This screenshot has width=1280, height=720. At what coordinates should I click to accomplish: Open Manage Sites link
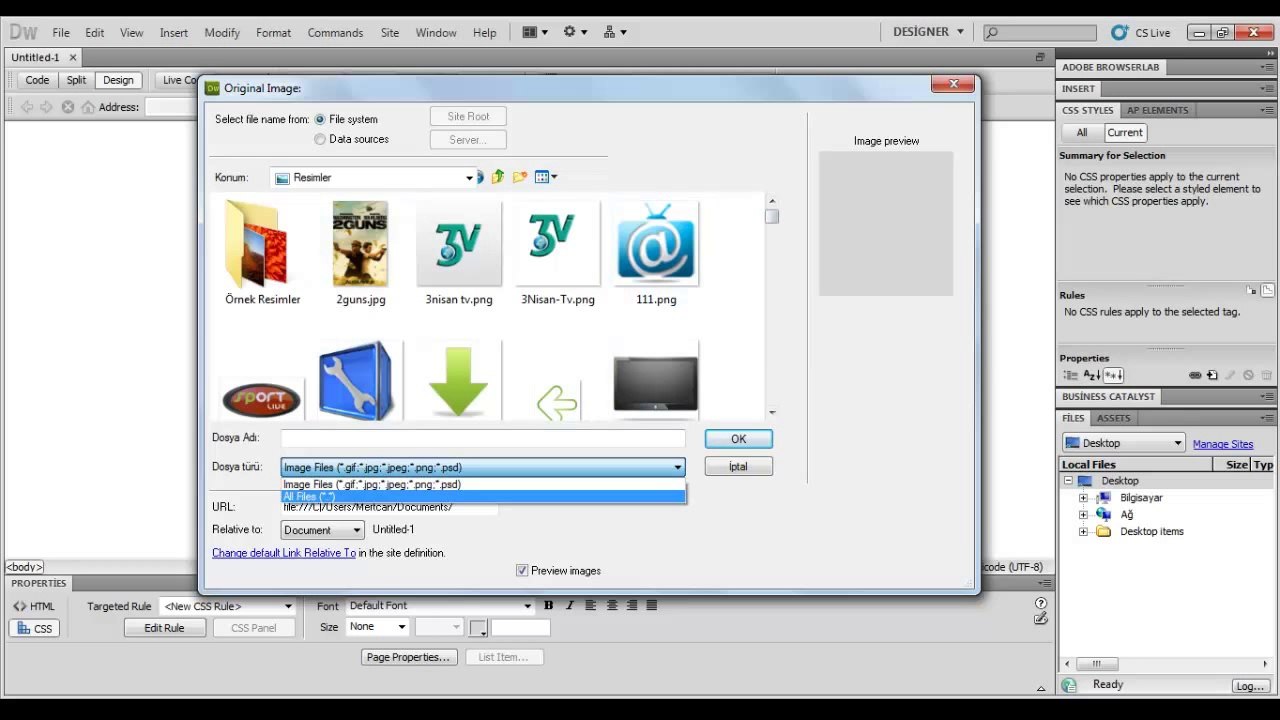[x=1222, y=444]
